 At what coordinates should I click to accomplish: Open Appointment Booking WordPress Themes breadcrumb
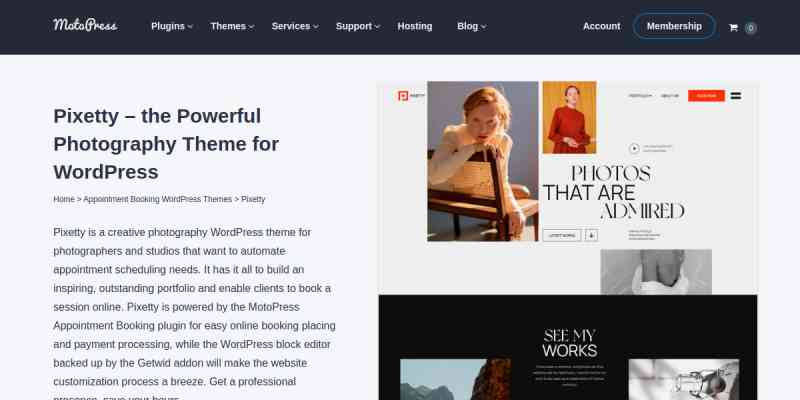158,199
